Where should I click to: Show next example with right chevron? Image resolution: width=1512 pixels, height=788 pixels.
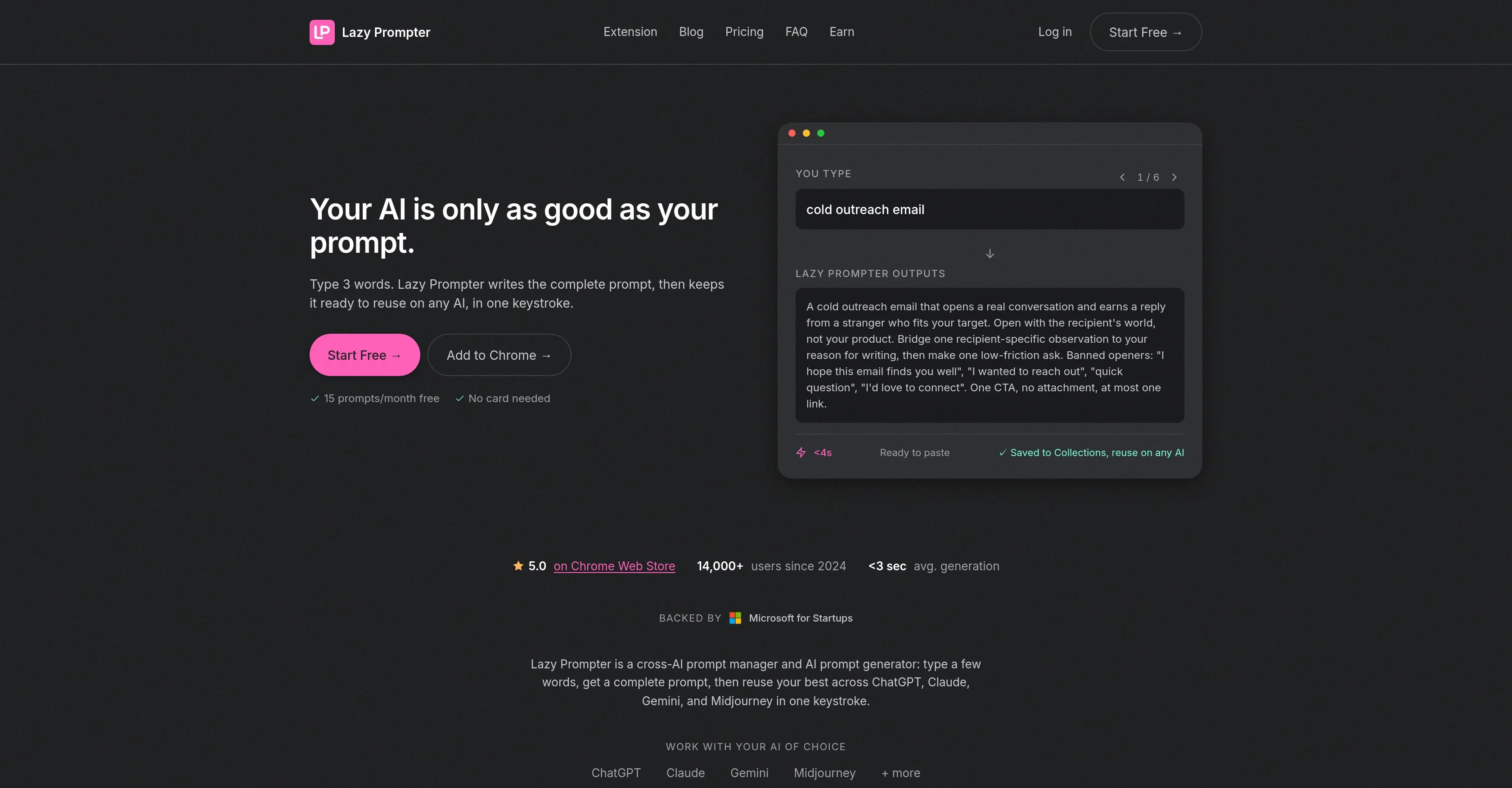[x=1174, y=177]
